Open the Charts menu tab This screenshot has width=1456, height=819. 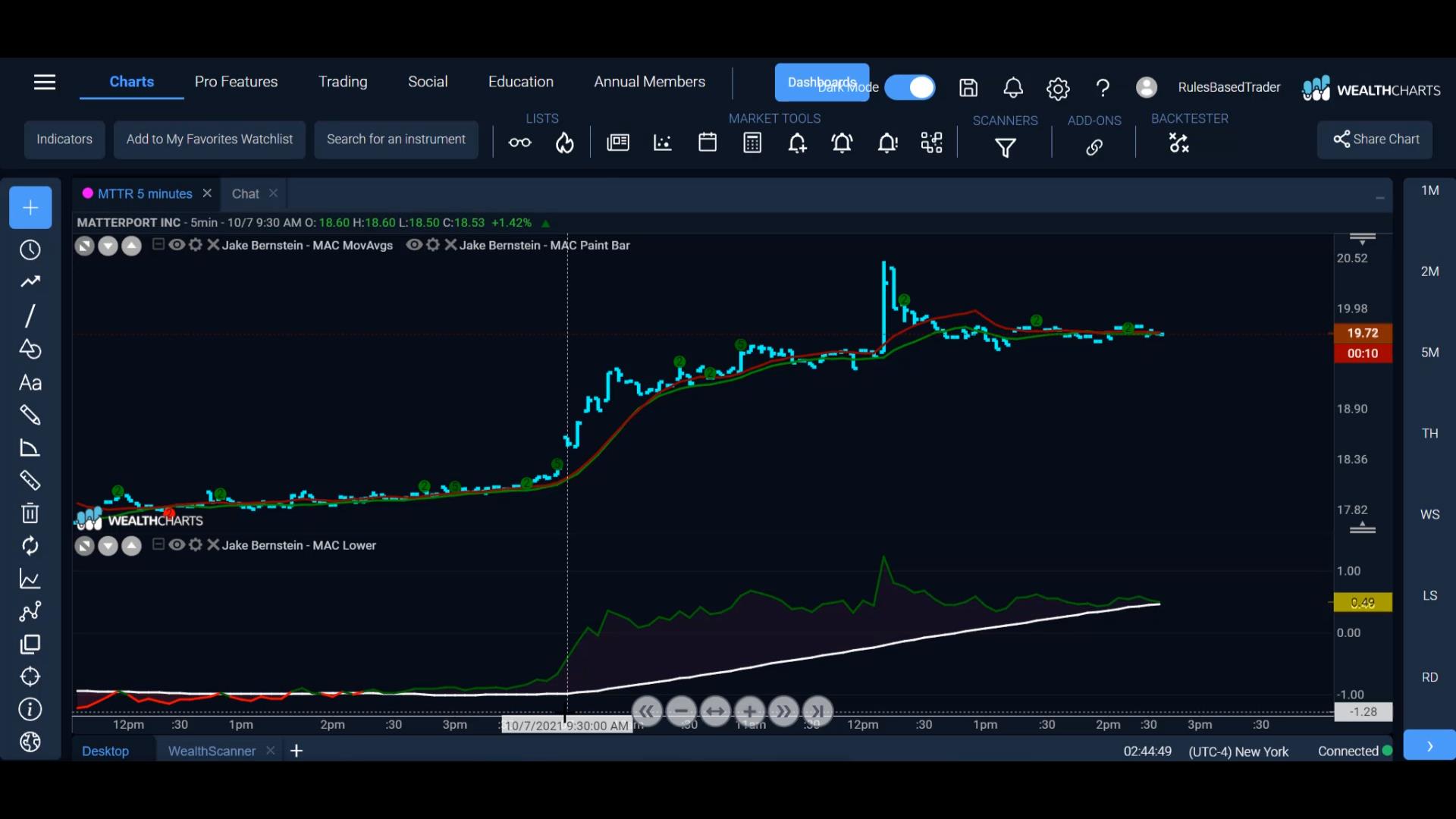point(131,81)
